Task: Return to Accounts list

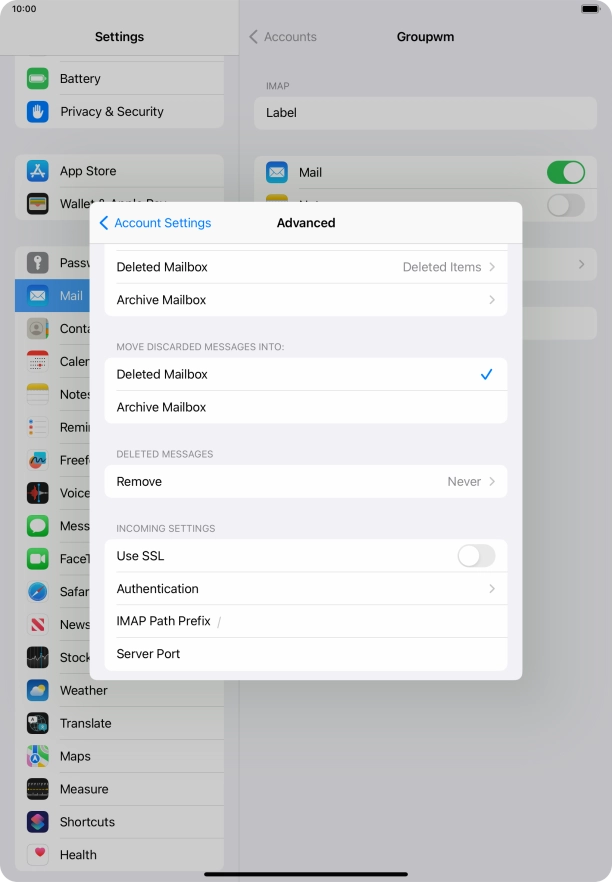Action: 283,37
